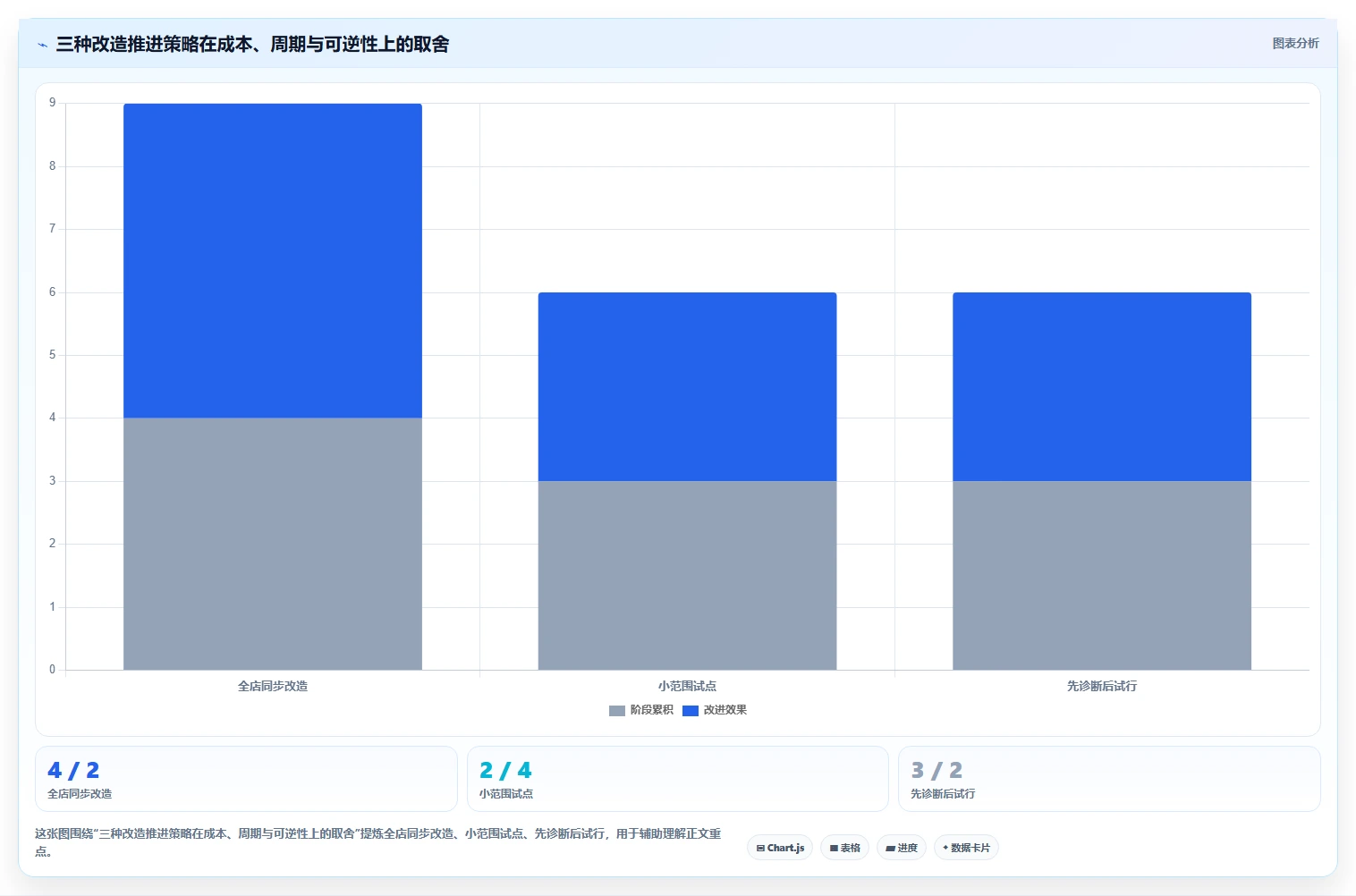Click the header icon beside the chart title
The image size is (1356, 896).
pyautogui.click(x=42, y=45)
